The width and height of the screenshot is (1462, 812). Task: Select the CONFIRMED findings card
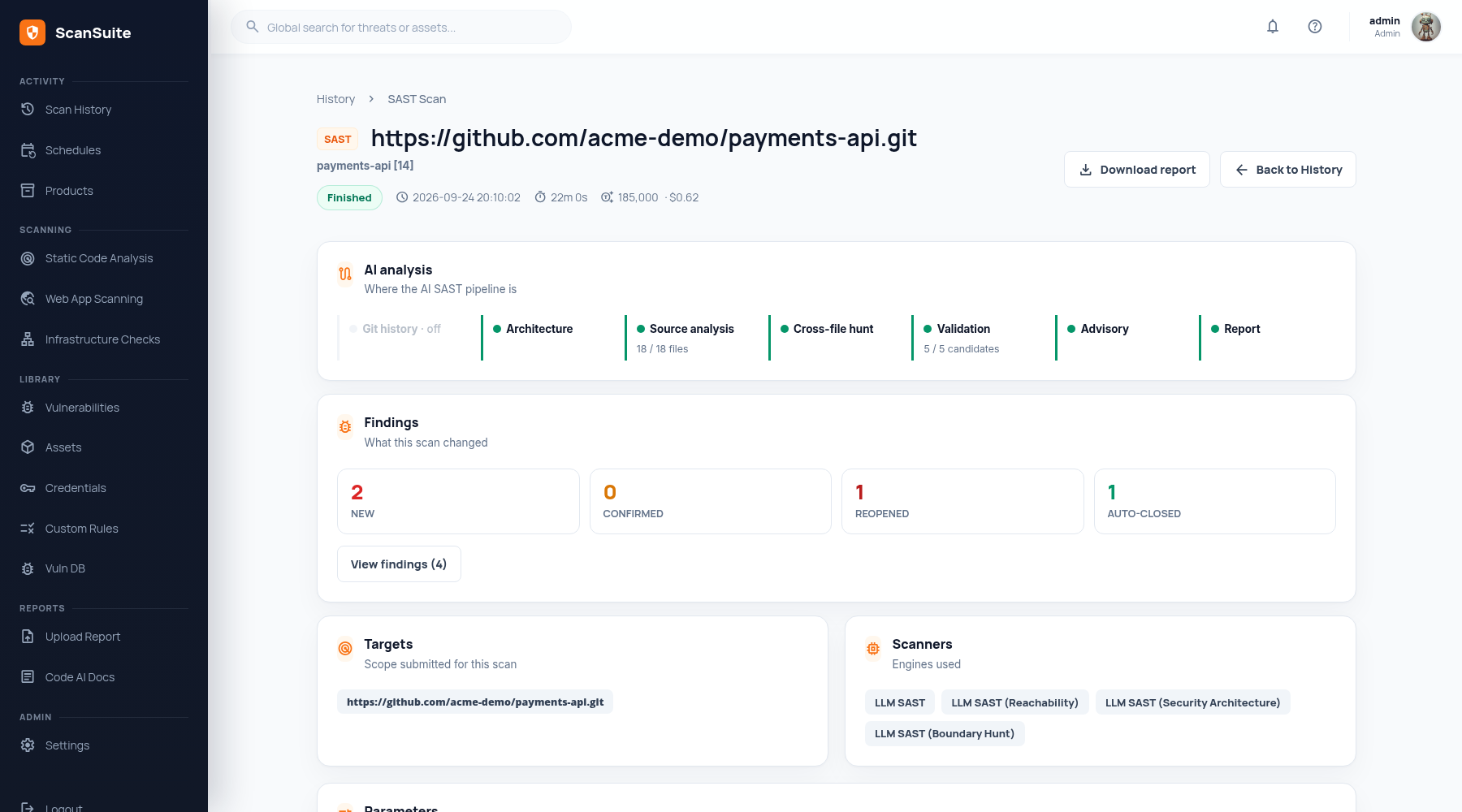711,501
